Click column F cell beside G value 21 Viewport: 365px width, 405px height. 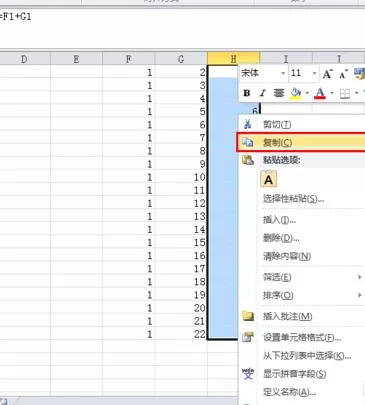pos(129,321)
